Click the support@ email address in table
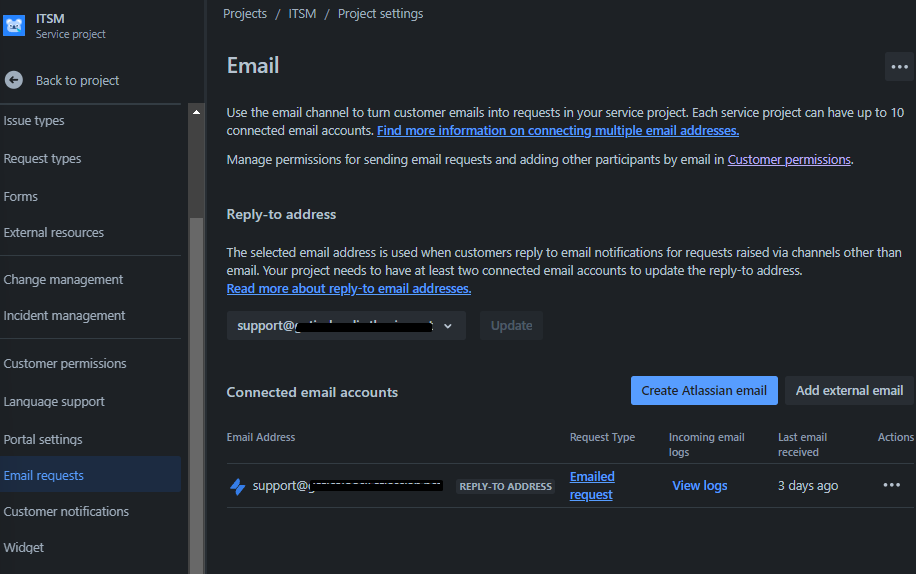The image size is (916, 574). point(348,485)
